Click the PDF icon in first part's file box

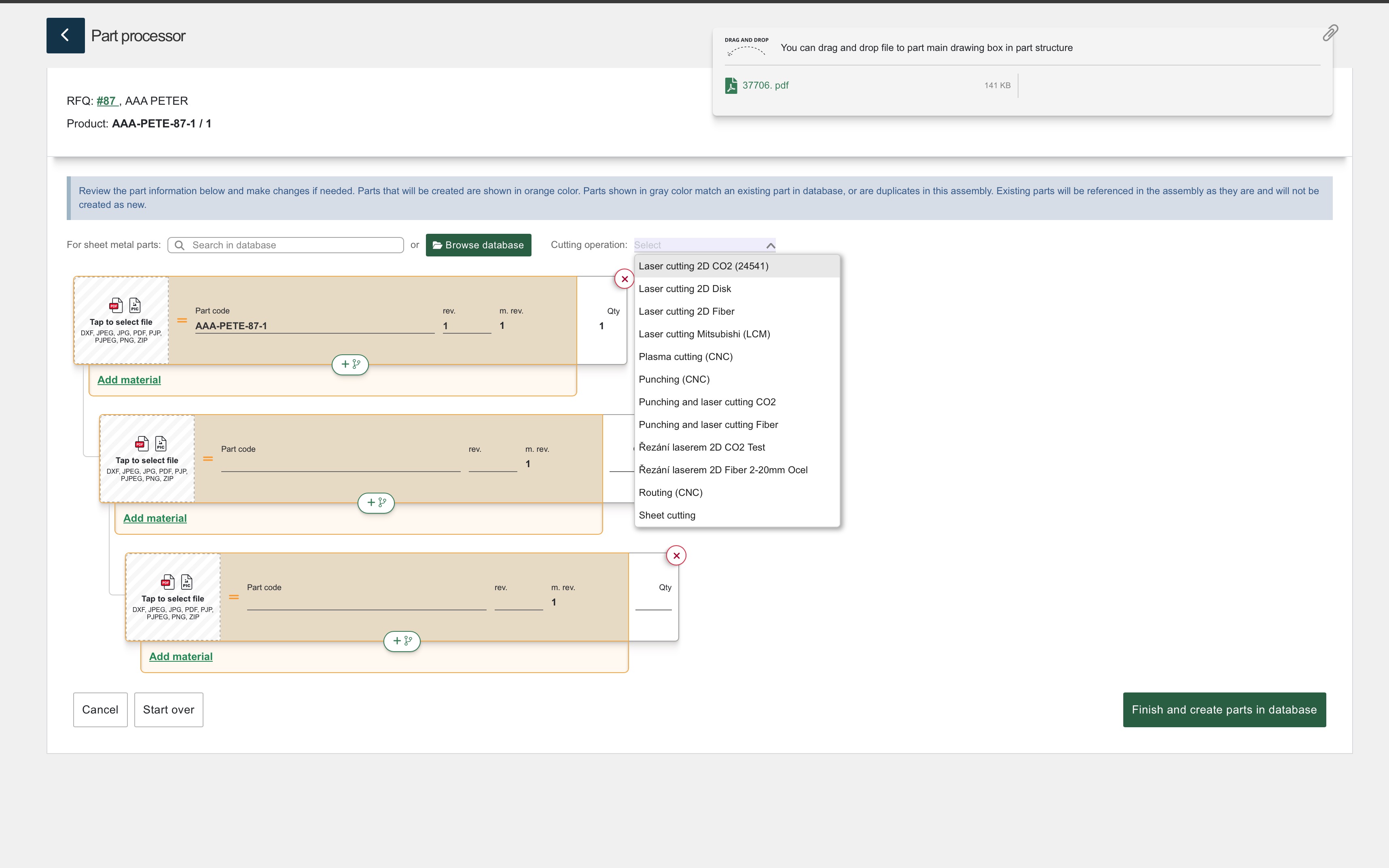pos(116,305)
